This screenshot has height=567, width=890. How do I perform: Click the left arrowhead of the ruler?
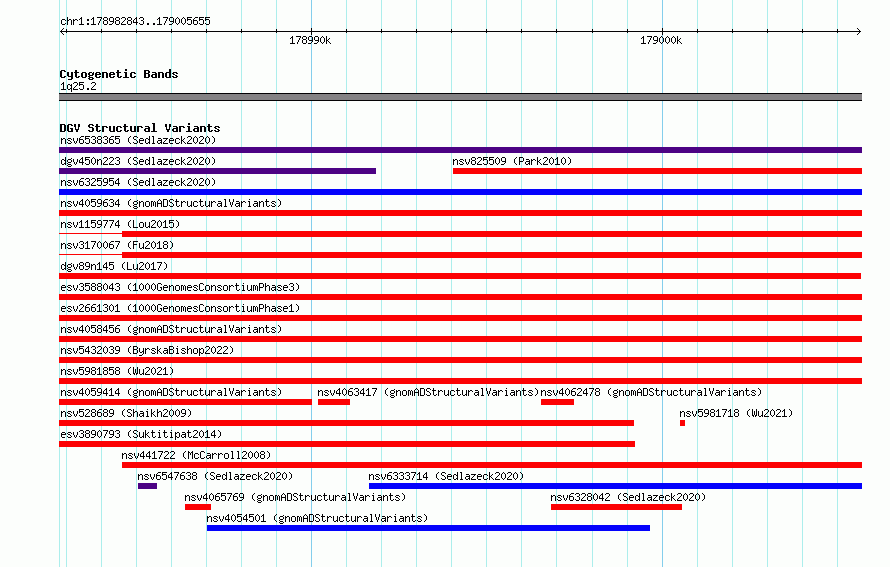click(x=62, y=32)
